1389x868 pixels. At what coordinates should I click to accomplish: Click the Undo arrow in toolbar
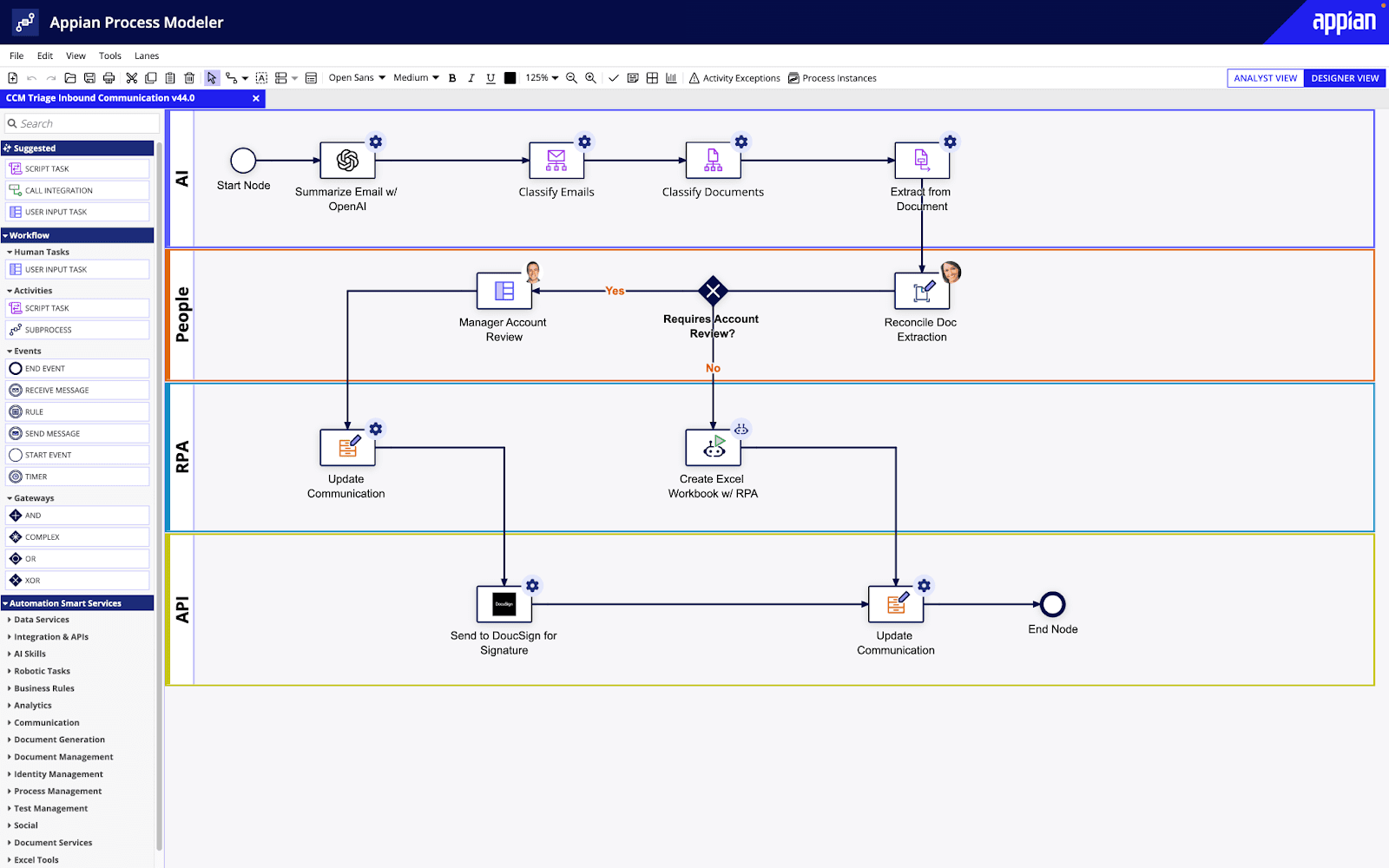pos(32,78)
